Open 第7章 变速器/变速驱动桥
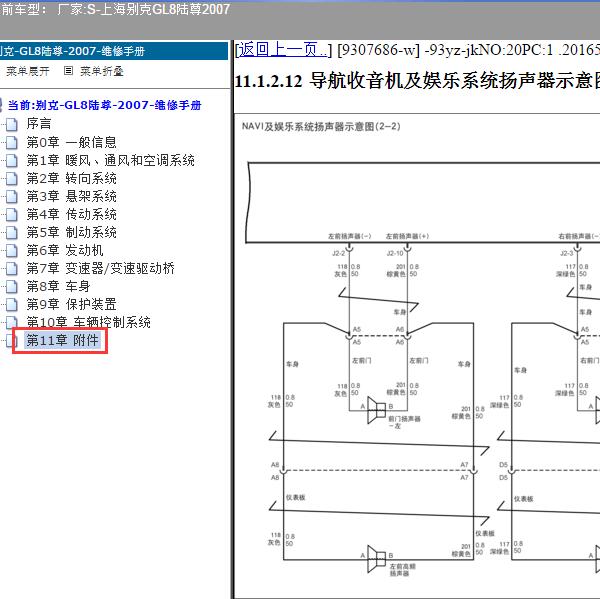Viewport: 600px width, 599px height. 100,268
